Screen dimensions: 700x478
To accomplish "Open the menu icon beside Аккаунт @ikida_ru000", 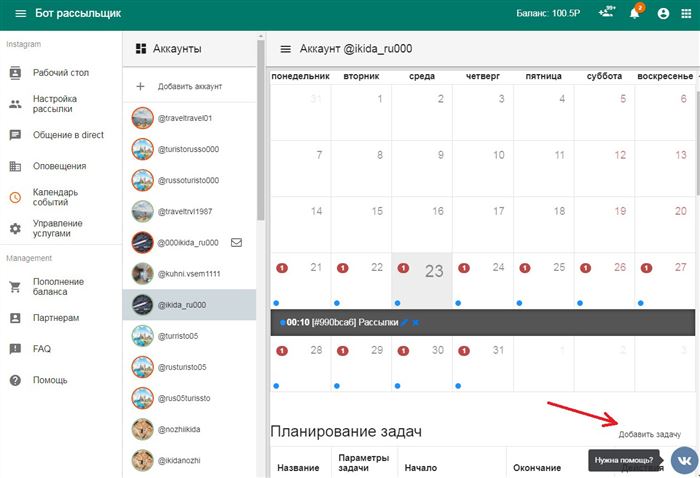I will coord(286,49).
